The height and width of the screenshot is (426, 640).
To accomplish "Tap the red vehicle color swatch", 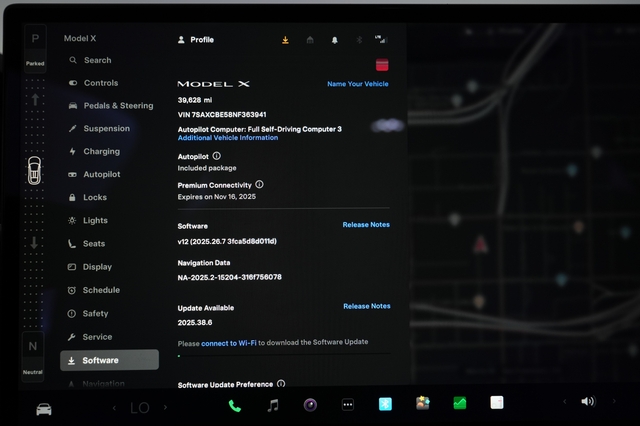I will 382,65.
